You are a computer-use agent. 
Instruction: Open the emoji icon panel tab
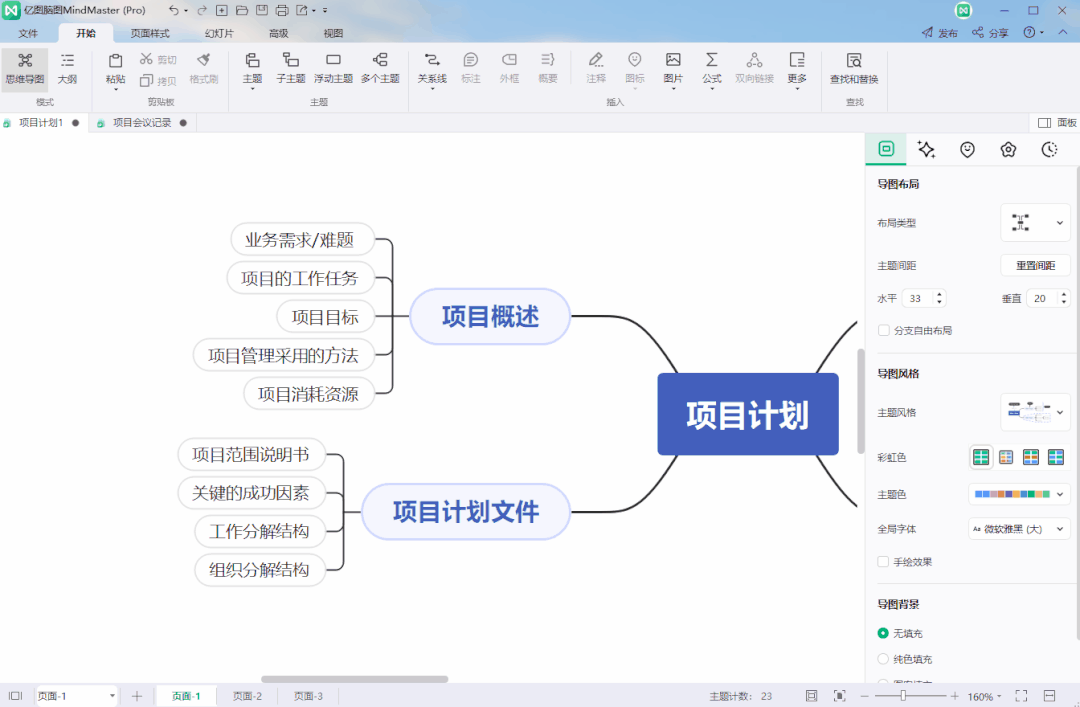(x=967, y=149)
